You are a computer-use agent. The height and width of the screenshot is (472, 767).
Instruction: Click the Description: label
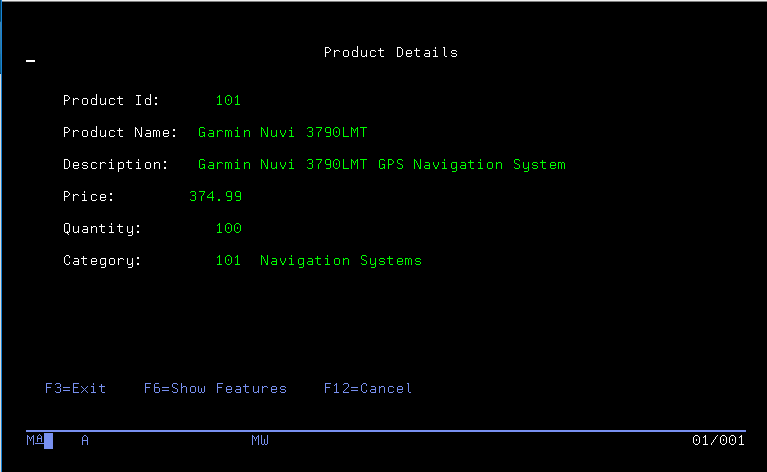[115, 165]
